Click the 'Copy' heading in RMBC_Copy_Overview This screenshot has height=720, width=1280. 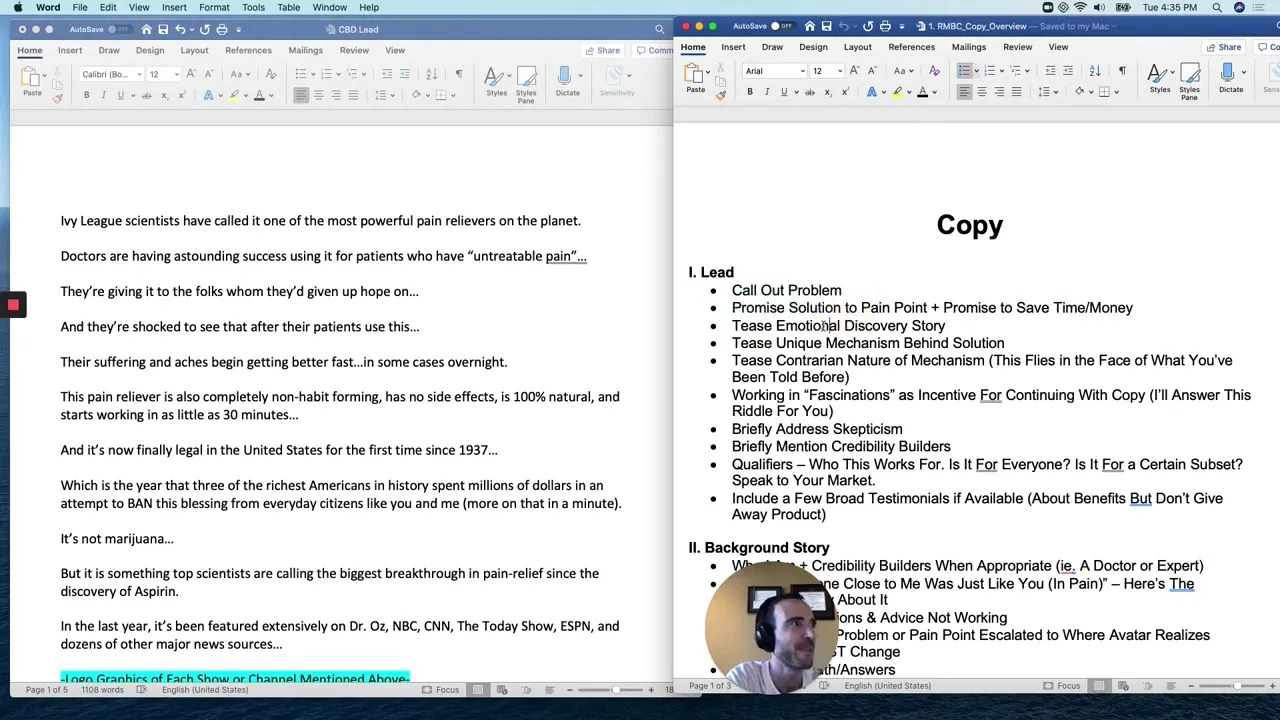(969, 225)
